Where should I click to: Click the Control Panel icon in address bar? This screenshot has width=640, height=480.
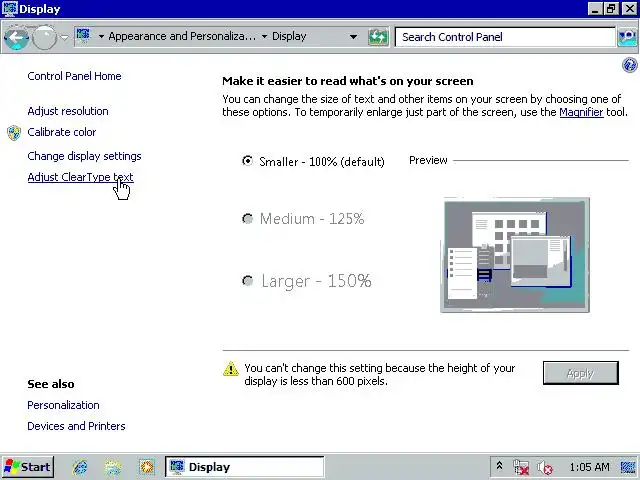[x=83, y=36]
